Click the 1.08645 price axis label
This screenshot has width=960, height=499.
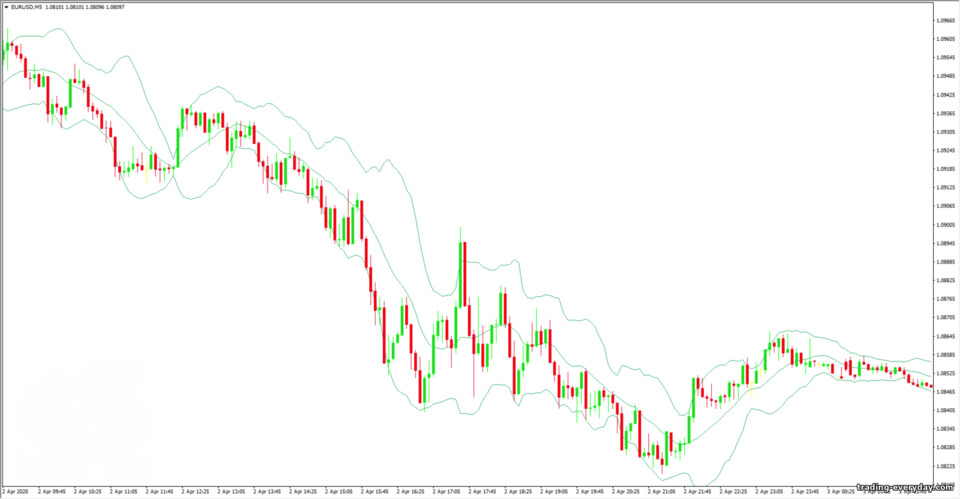point(945,336)
